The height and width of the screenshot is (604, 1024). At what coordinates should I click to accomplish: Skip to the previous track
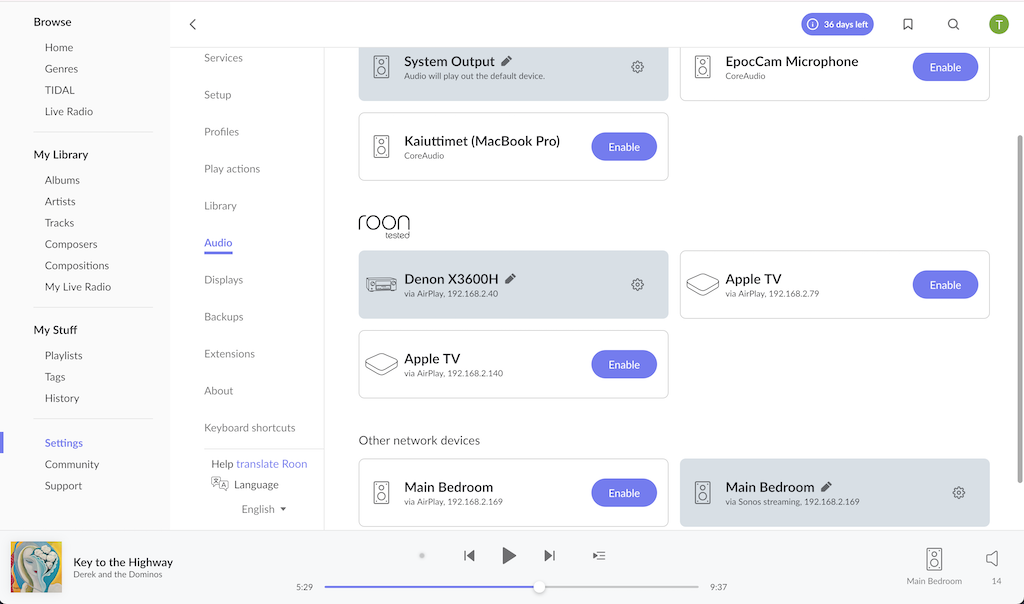[469, 556]
